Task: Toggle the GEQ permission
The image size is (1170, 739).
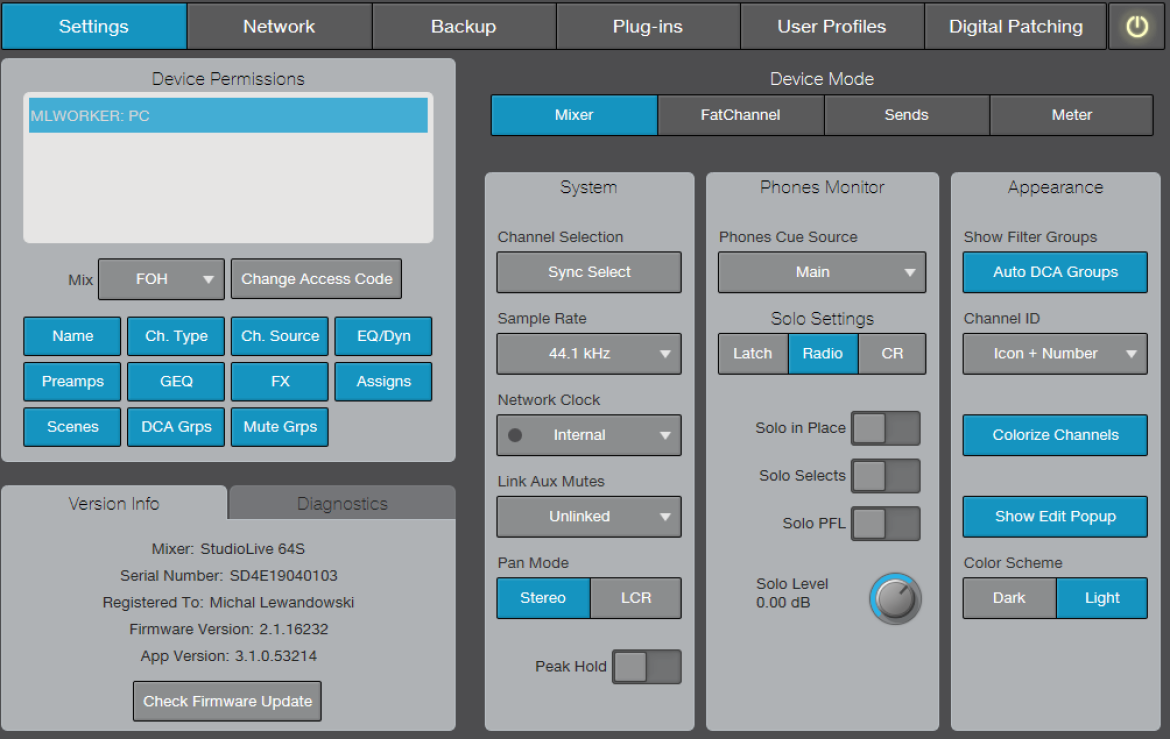Action: [176, 381]
